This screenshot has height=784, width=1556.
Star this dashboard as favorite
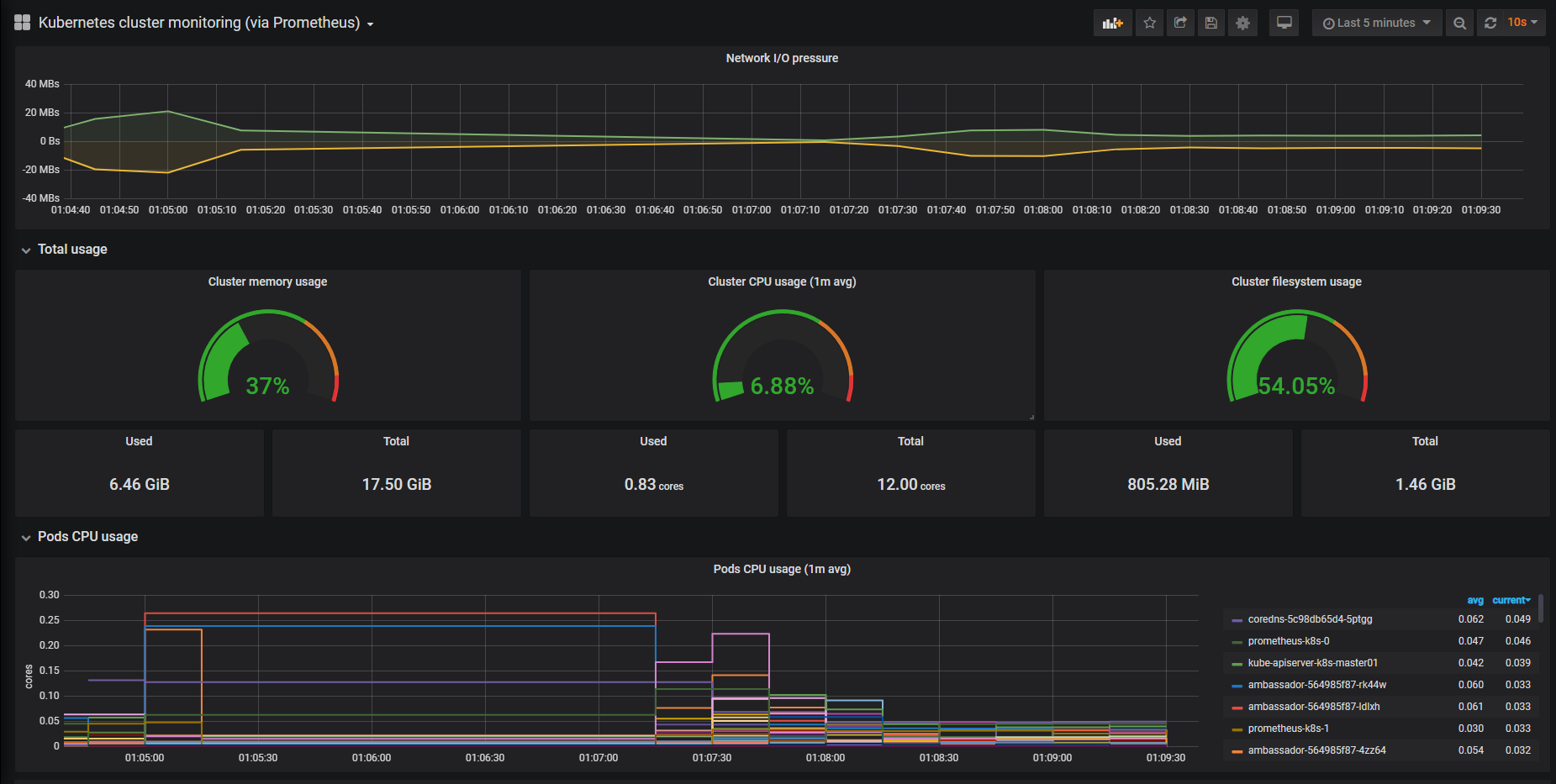coord(1149,23)
